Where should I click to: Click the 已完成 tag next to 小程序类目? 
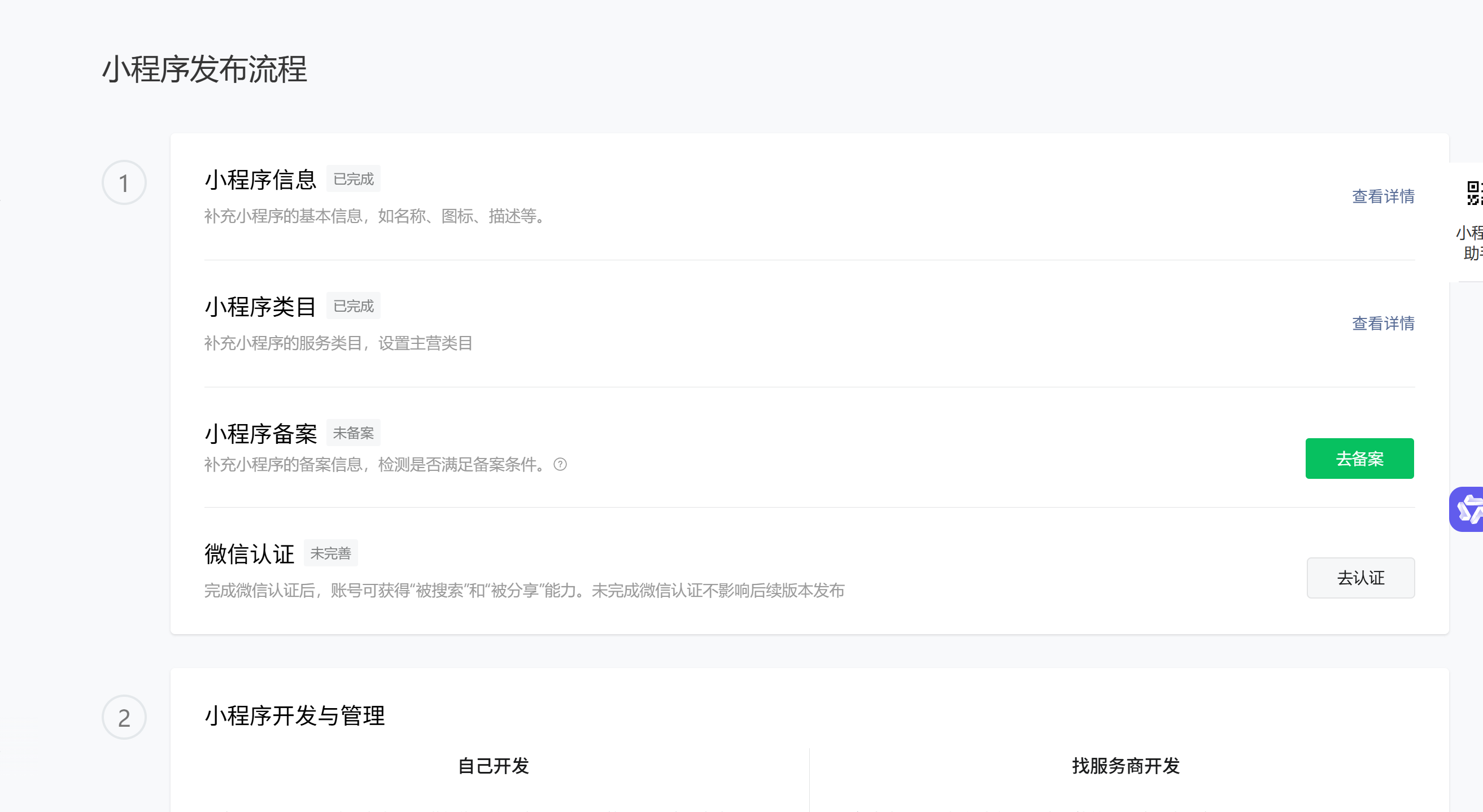pos(354,306)
